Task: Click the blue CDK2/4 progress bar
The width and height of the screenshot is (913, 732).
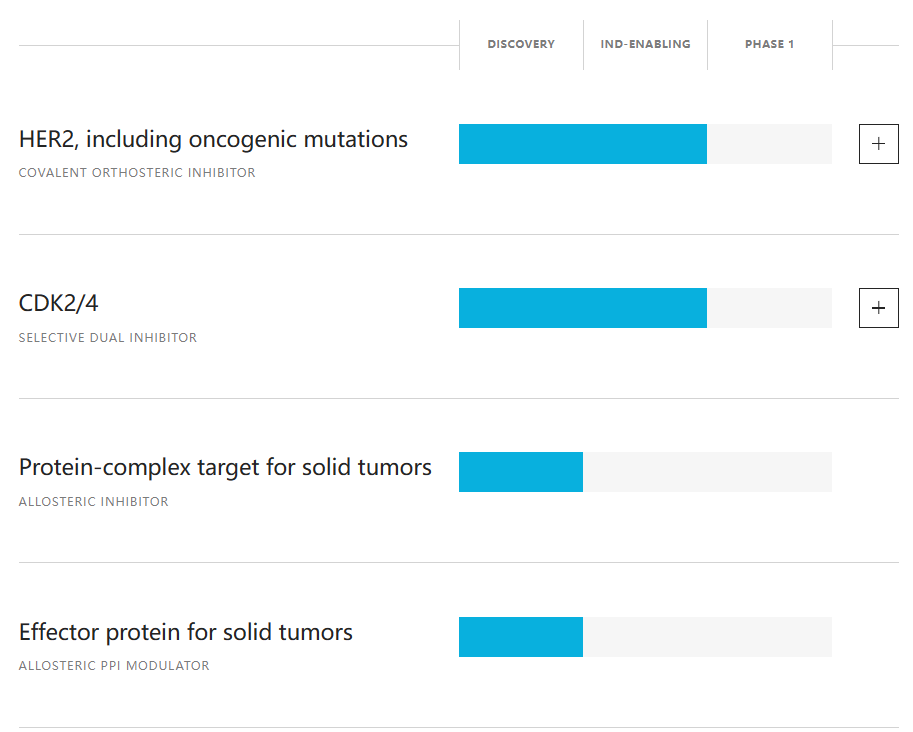Action: pyautogui.click(x=582, y=308)
